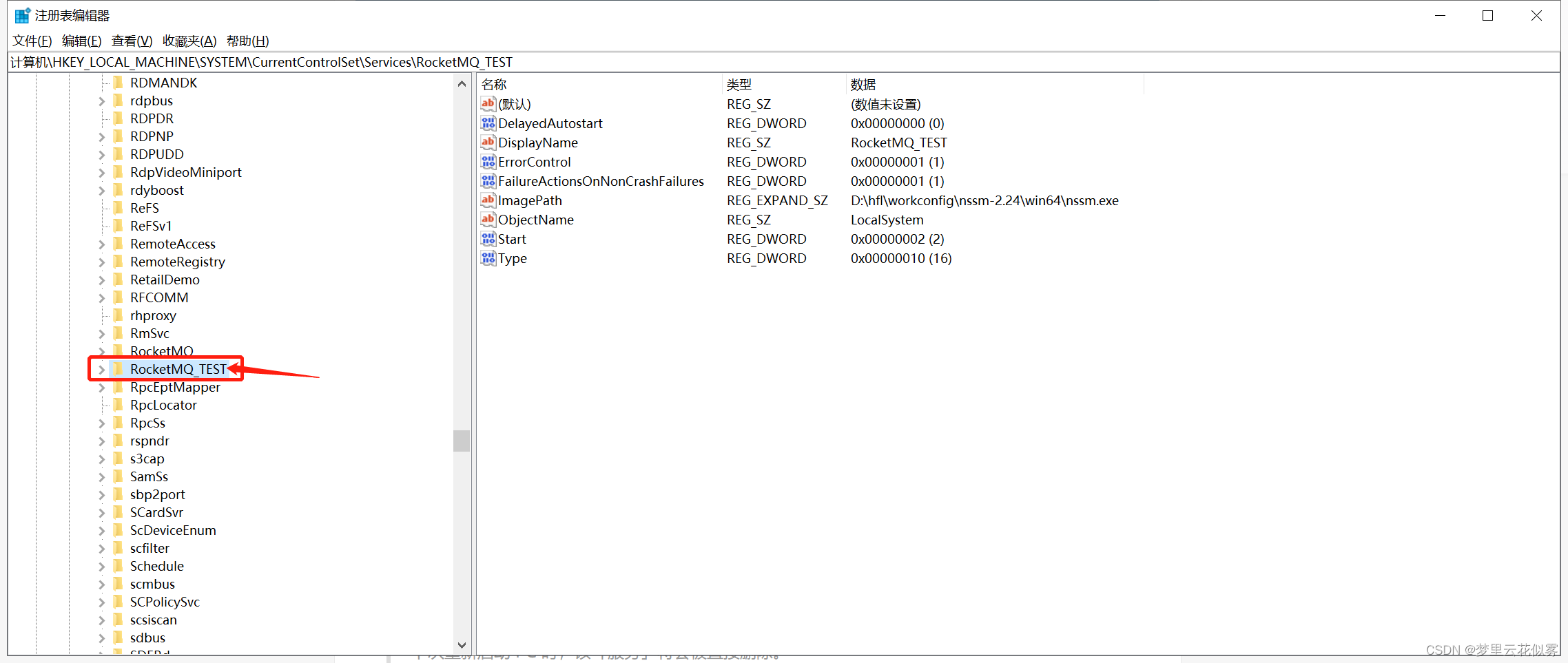
Task: Expand the RdpVideoMiniport tree node
Action: pyautogui.click(x=102, y=173)
